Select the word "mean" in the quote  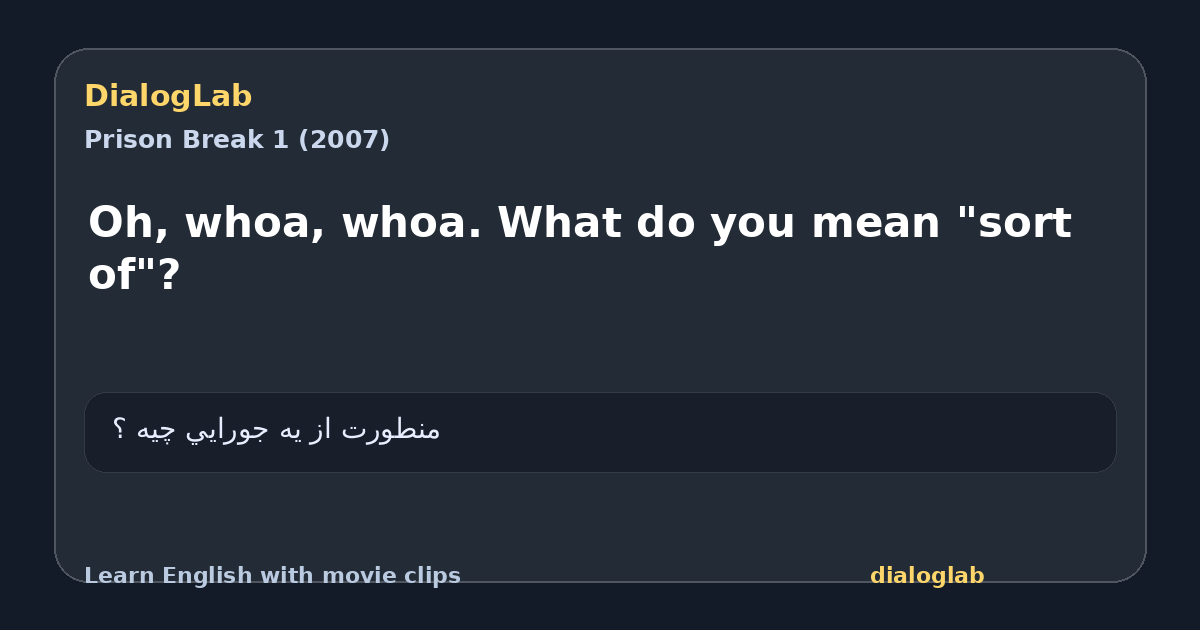point(875,223)
